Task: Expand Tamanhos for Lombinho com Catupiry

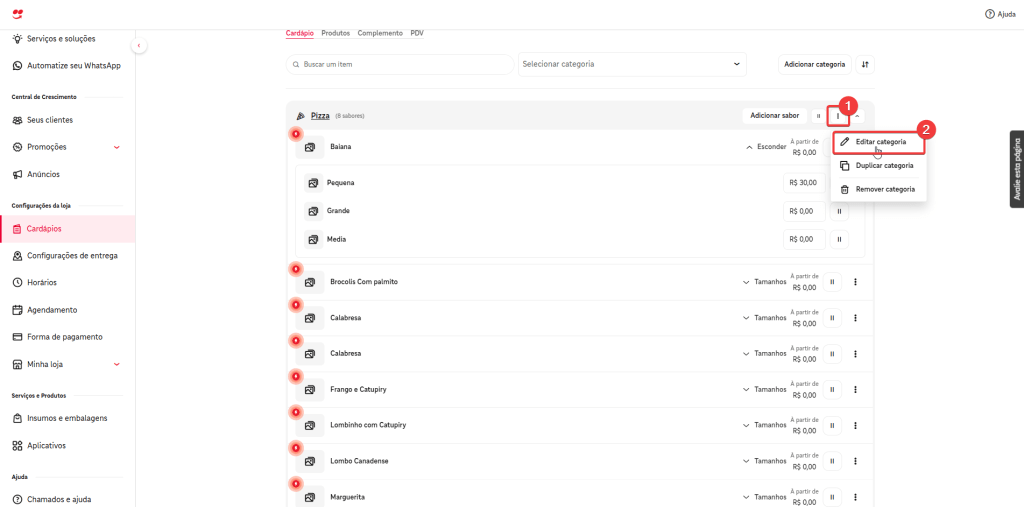Action: click(764, 425)
